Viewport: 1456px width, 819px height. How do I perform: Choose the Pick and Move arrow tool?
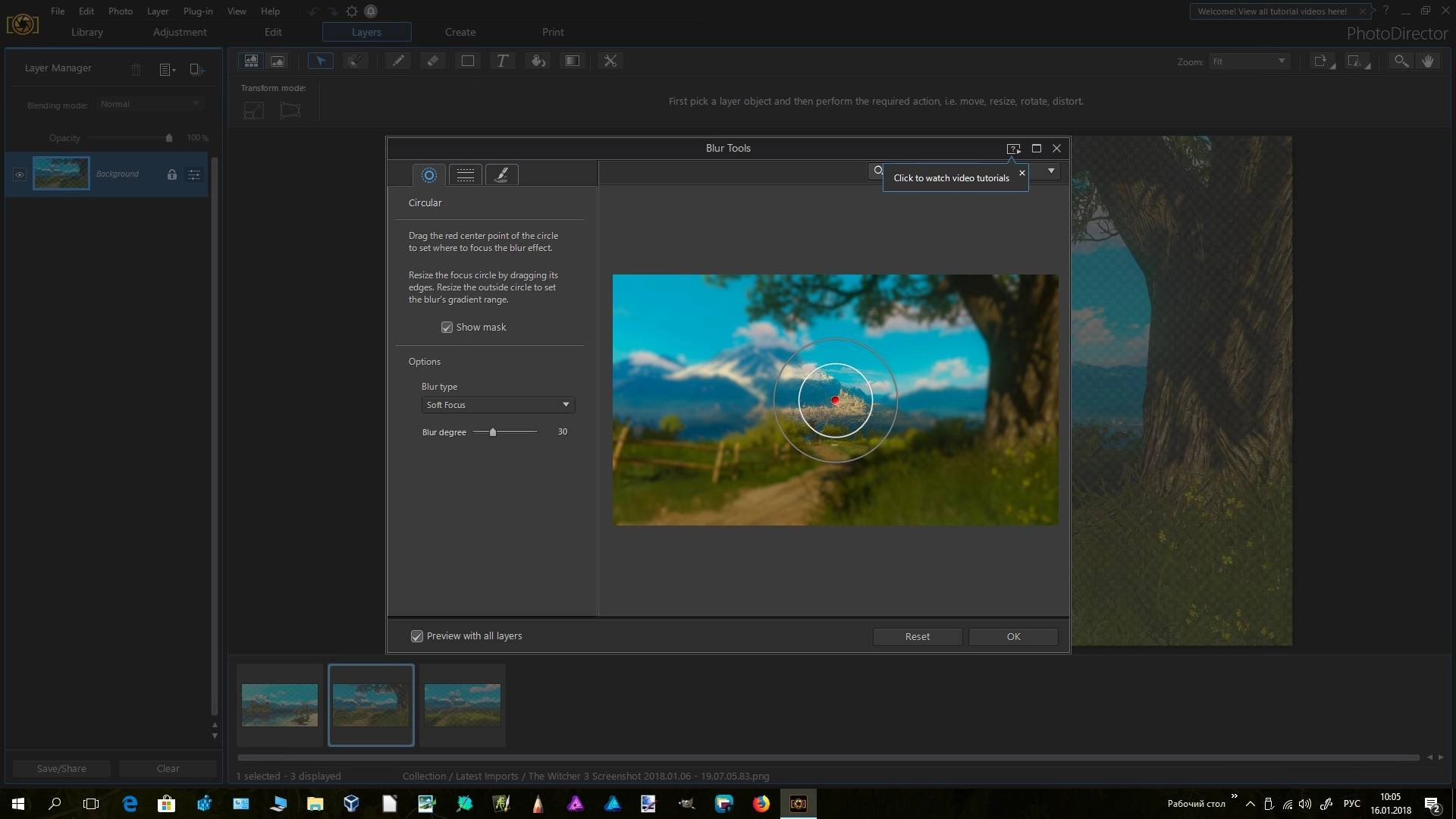click(321, 61)
